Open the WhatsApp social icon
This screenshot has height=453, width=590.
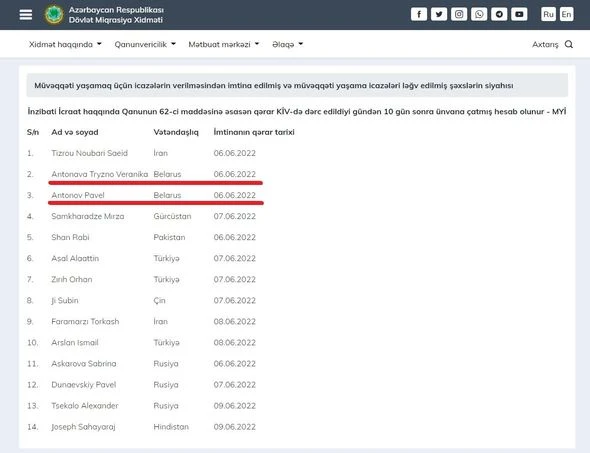pyautogui.click(x=479, y=14)
